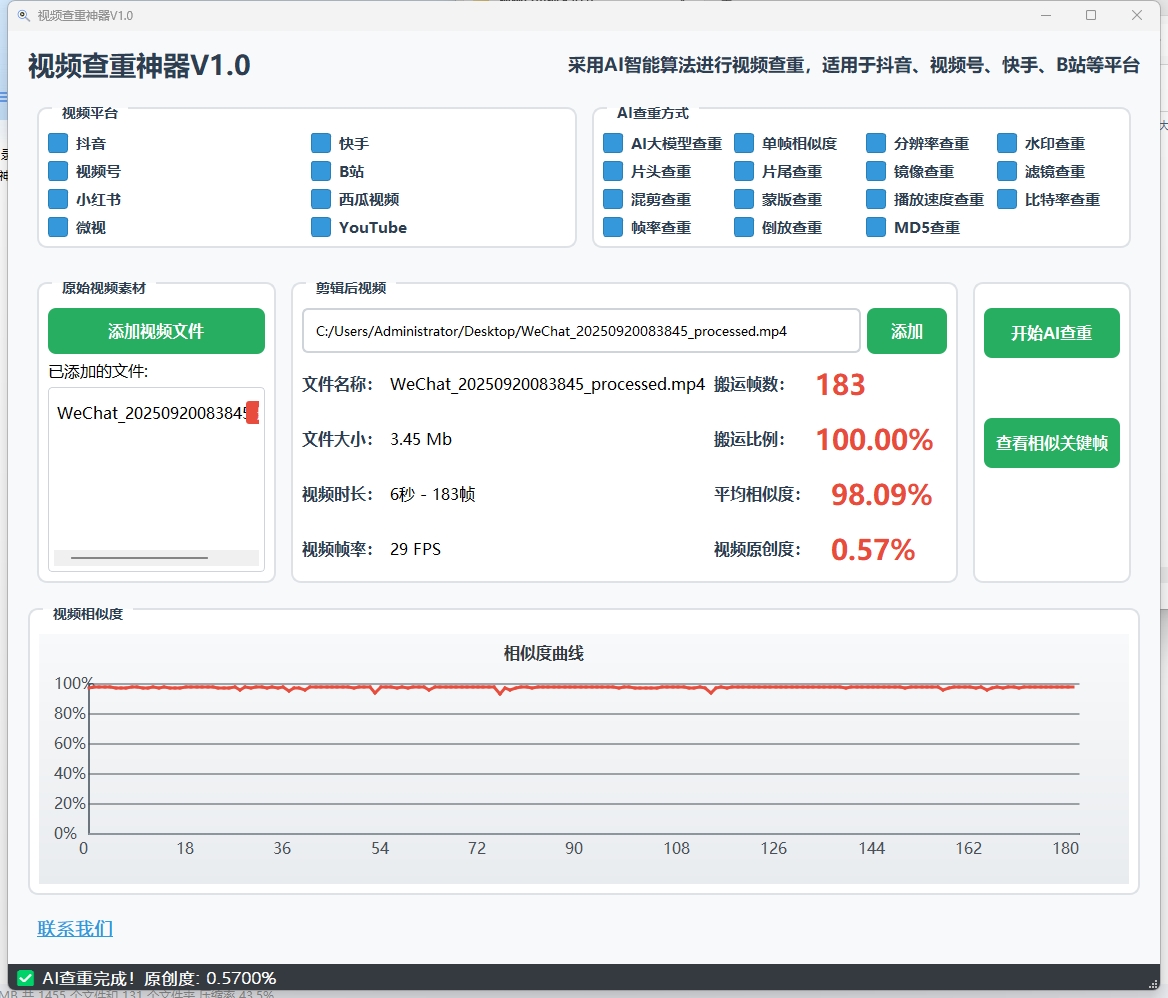
Task: Enable 镜像查重 detection
Action: coord(875,171)
